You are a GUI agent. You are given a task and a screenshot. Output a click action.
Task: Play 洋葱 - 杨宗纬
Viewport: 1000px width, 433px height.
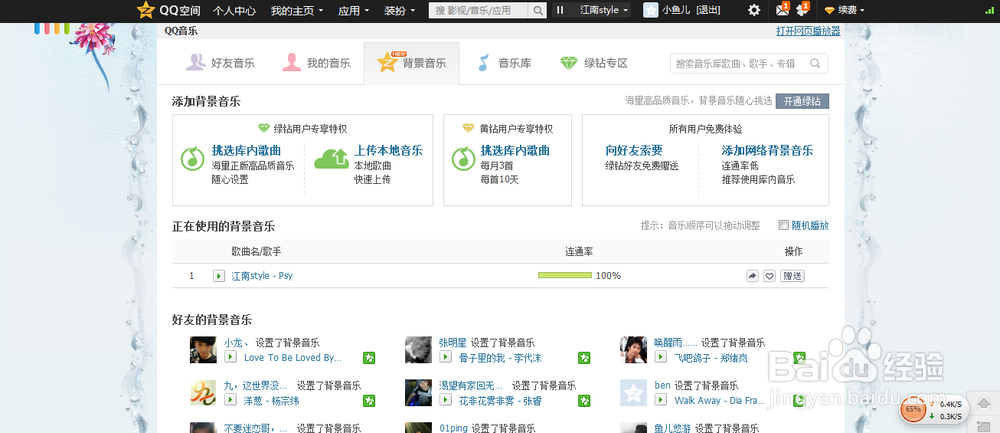pyautogui.click(x=231, y=400)
